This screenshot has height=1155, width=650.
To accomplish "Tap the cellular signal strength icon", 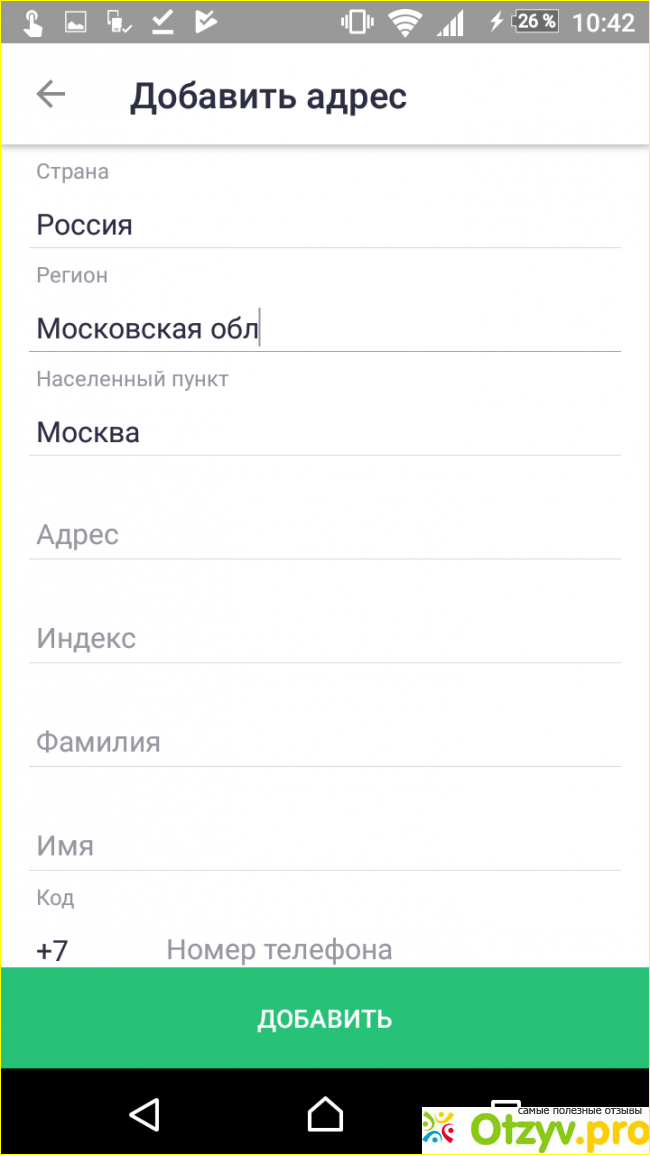I will click(x=453, y=22).
